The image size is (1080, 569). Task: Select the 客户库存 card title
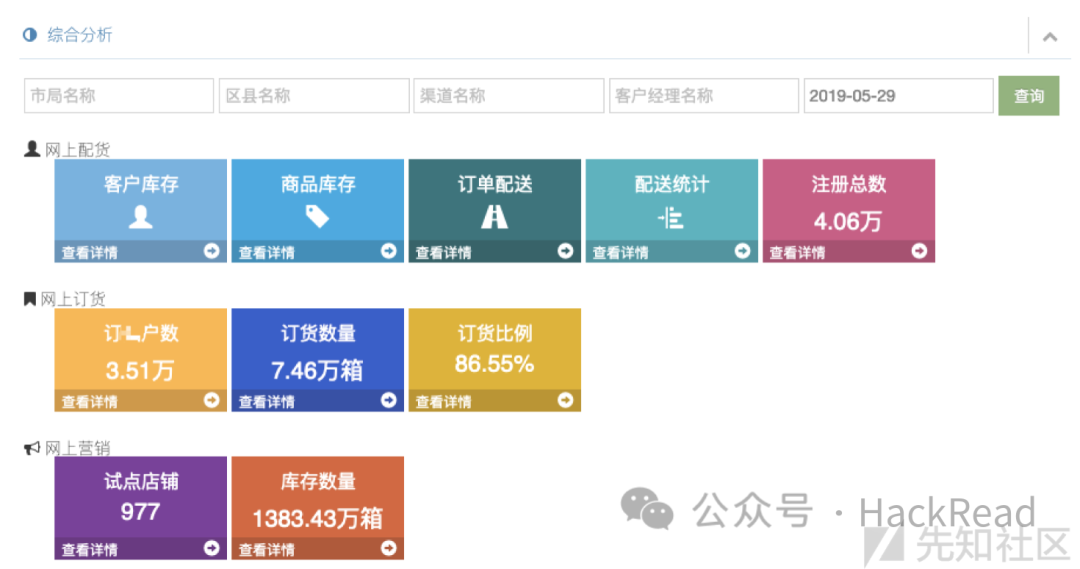click(141, 184)
